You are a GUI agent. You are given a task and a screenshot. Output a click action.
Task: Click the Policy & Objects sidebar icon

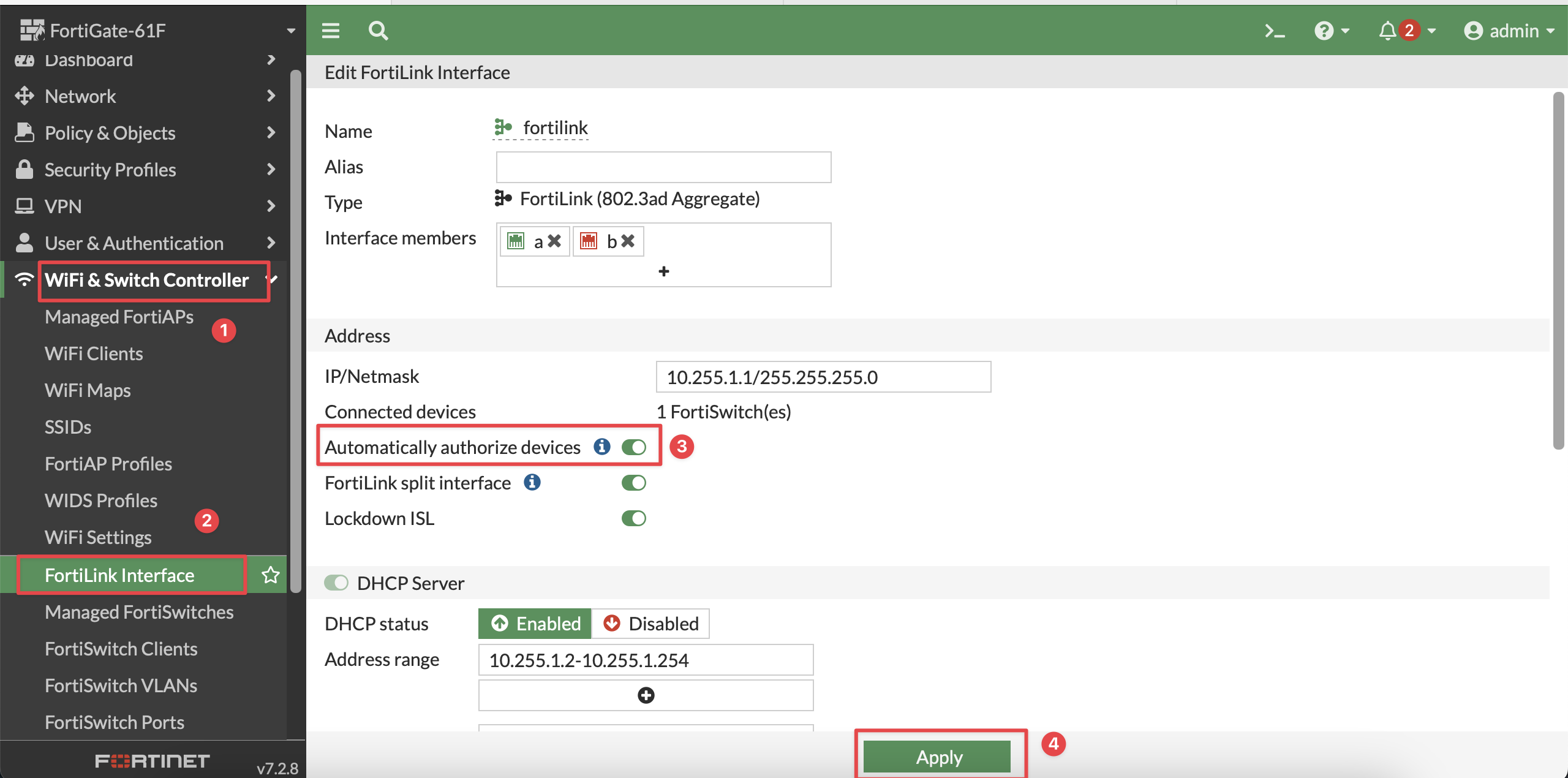tap(24, 132)
